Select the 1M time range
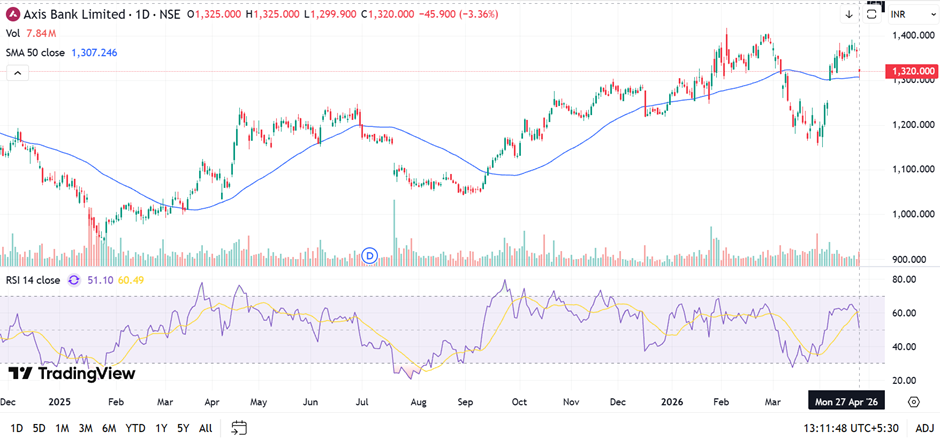The width and height of the screenshot is (940, 439). 62,428
